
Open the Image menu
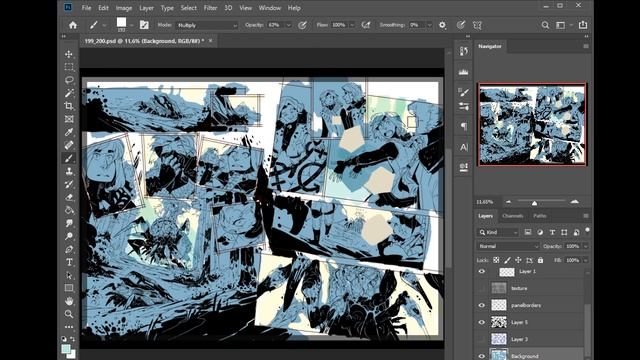click(124, 8)
